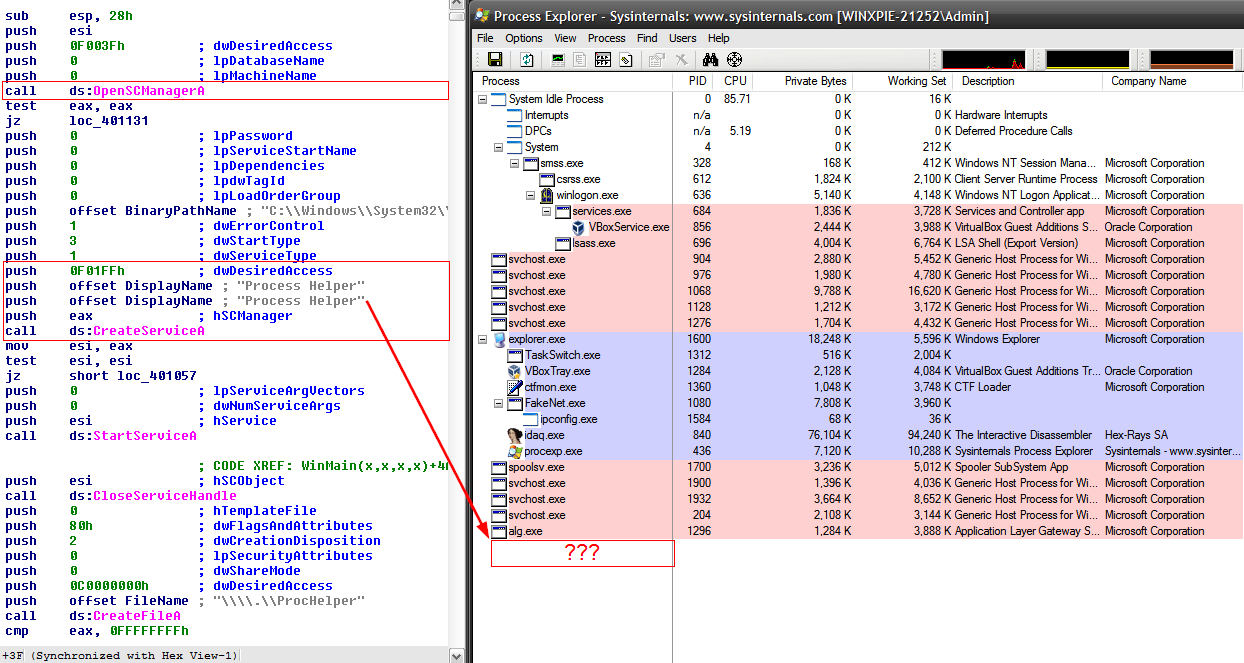
Task: Sort by the Private Bytes column header
Action: coord(814,81)
